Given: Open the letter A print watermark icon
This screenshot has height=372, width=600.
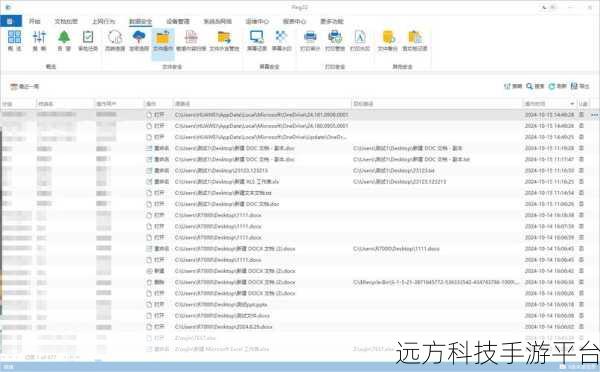Looking at the screenshot, I should pyautogui.click(x=360, y=41).
